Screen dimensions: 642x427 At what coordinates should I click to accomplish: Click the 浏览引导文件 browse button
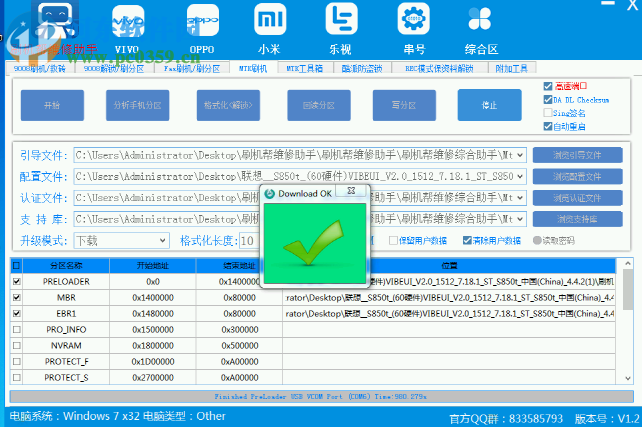click(x=577, y=155)
